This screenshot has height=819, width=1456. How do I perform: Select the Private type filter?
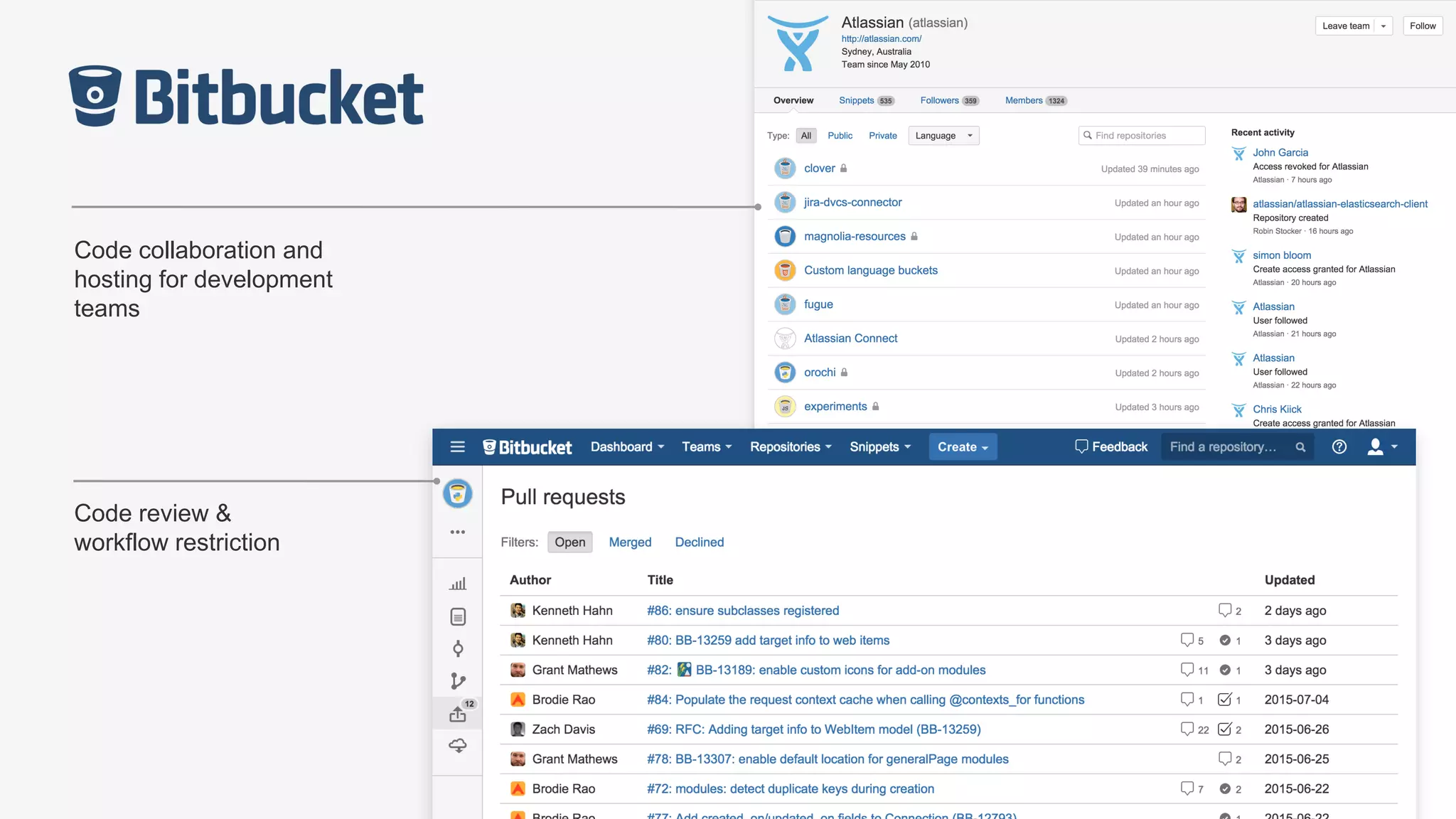tap(883, 136)
